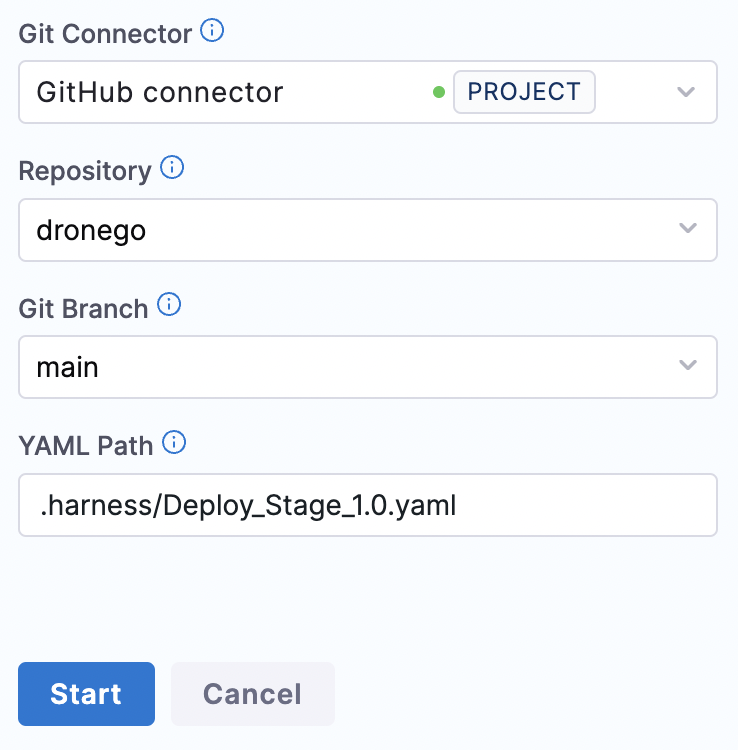Click the Start button

(x=87, y=694)
